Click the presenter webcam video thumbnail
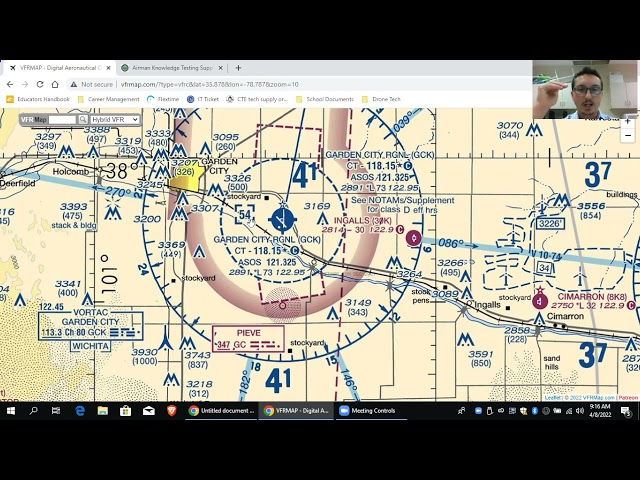This screenshot has width=640, height=480. pos(586,90)
